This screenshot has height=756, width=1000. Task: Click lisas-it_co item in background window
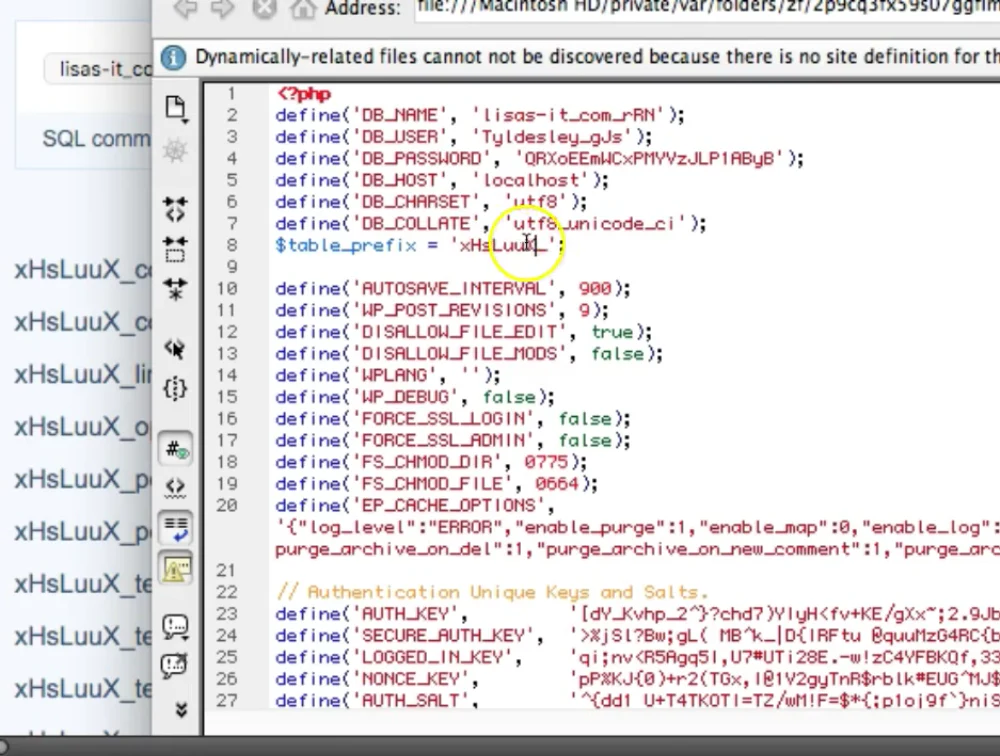(x=98, y=68)
